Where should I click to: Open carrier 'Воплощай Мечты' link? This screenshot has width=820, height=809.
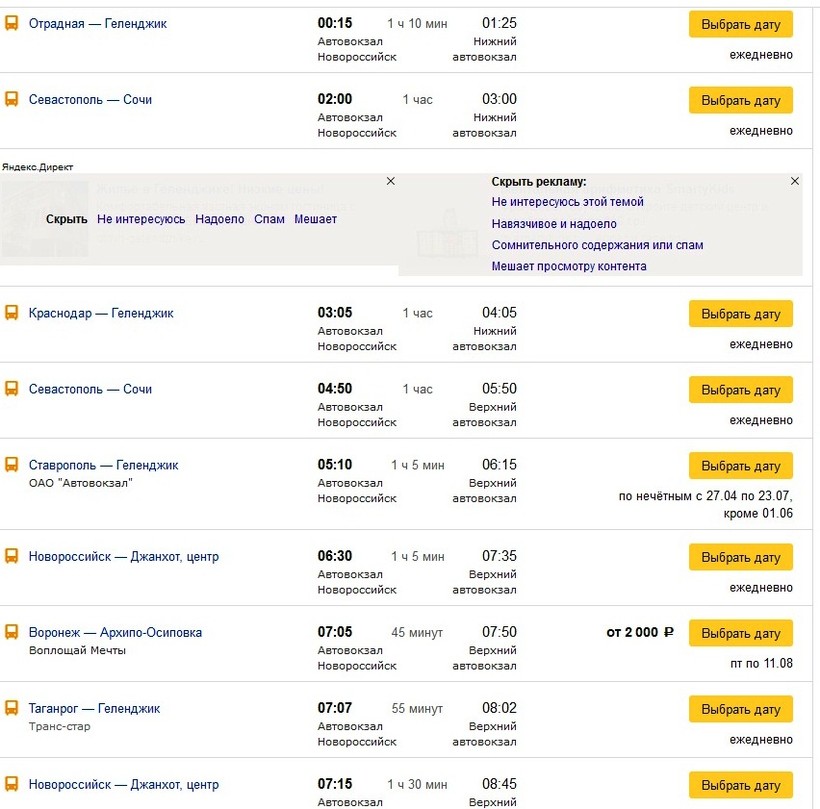77,650
